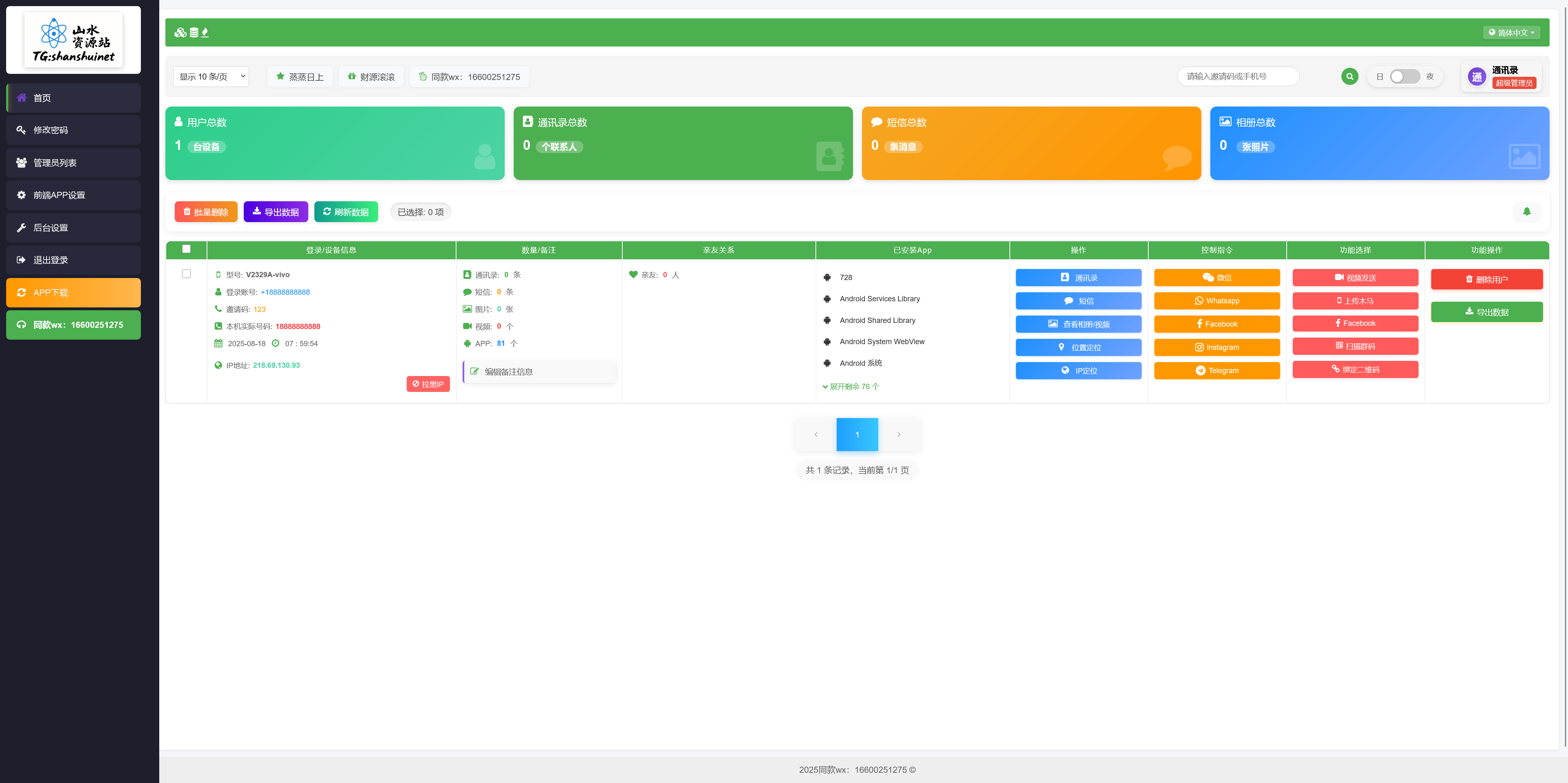
Task: Open the Instagram control command
Action: (x=1216, y=347)
